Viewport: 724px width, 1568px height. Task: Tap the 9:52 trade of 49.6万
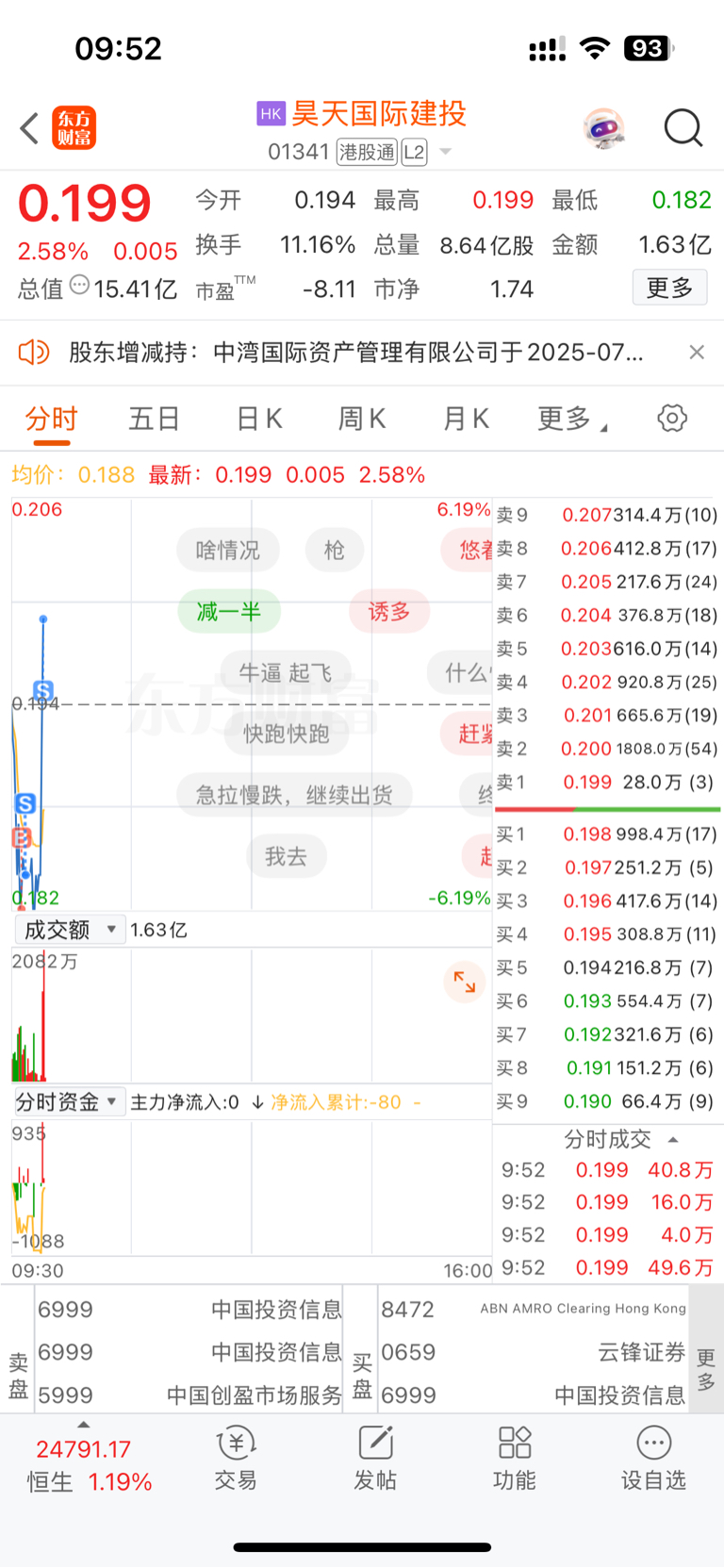pos(608,1268)
